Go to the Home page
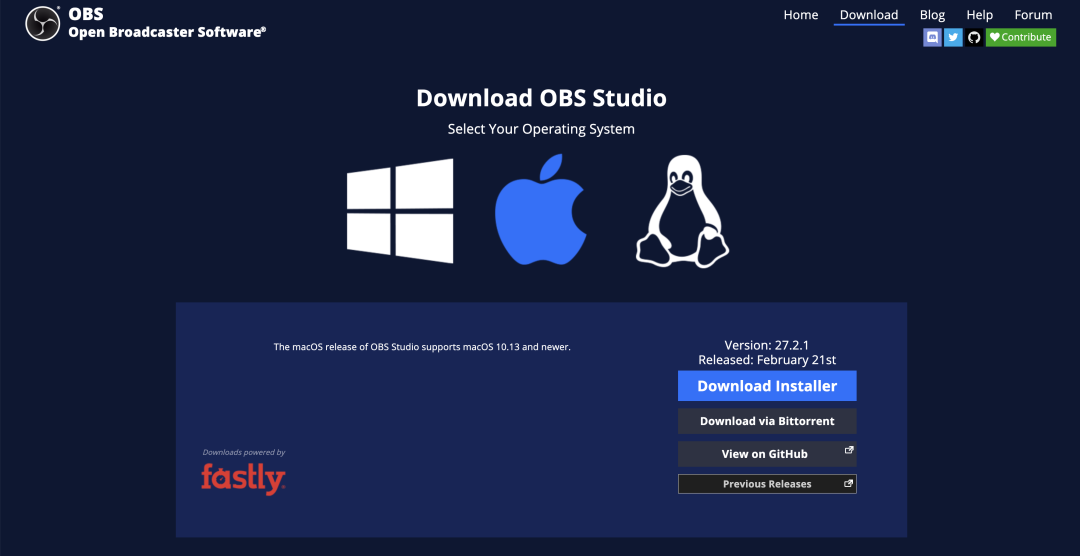This screenshot has width=1080, height=556. [801, 14]
